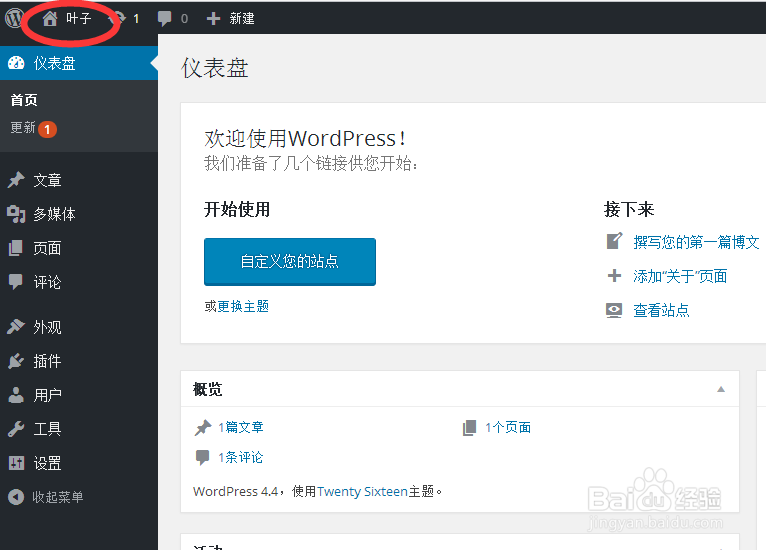Viewport: 766px width, 550px height.
Task: Open 撰写您的第一篇博文 link
Action: pos(696,242)
